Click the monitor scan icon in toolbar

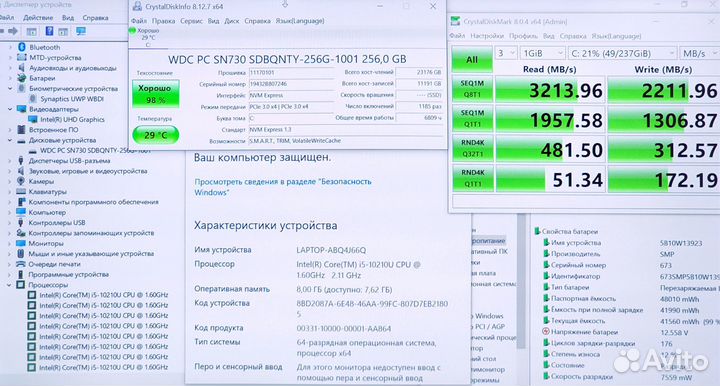pos(81,31)
